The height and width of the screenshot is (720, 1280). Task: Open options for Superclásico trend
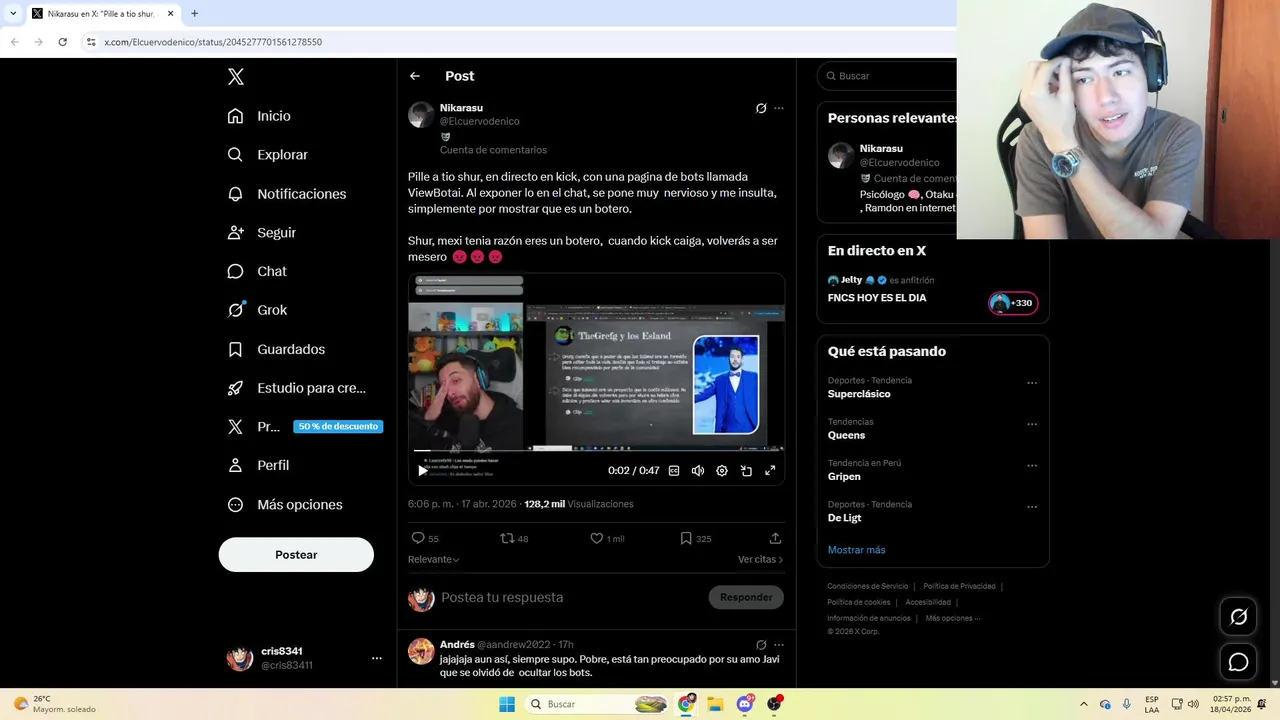[1032, 383]
